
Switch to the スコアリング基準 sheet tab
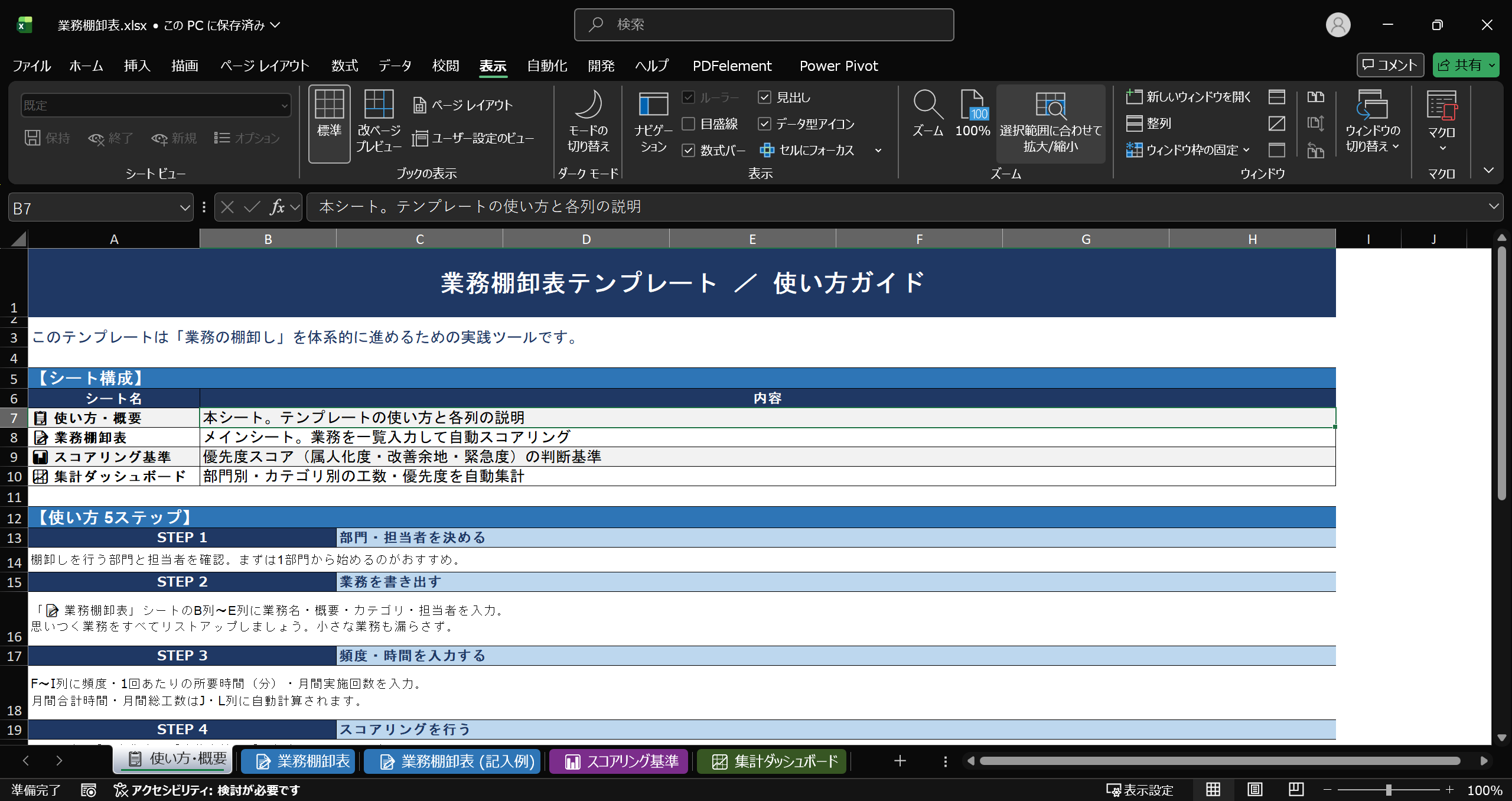point(619,761)
